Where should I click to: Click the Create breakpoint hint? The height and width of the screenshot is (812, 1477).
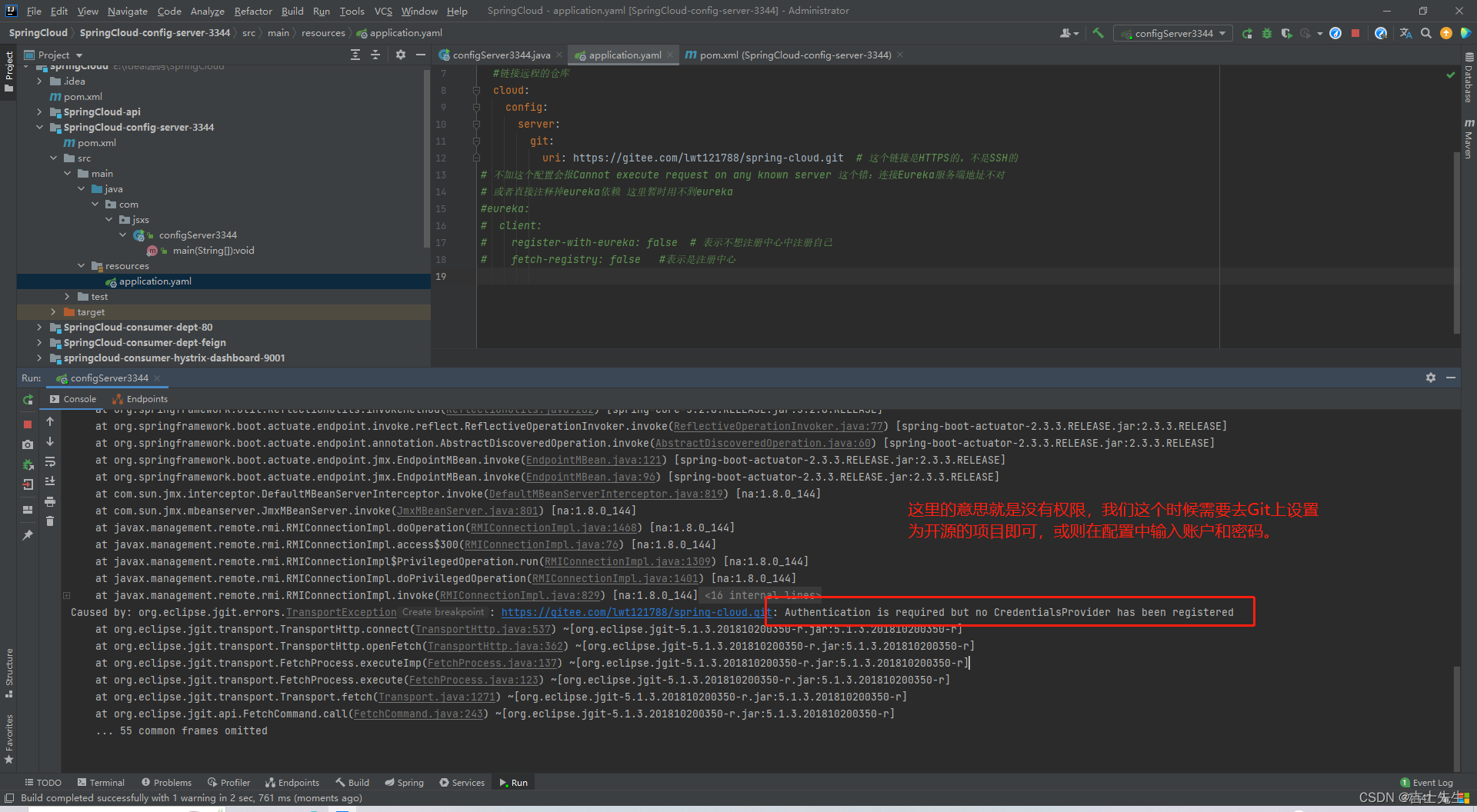pyautogui.click(x=442, y=612)
